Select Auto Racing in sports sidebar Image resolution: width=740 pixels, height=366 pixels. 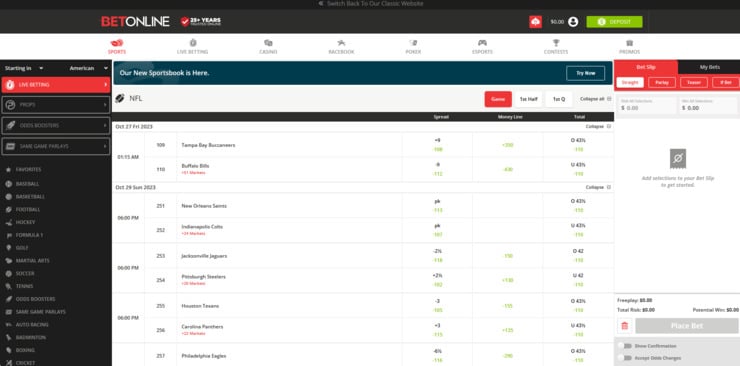point(32,324)
